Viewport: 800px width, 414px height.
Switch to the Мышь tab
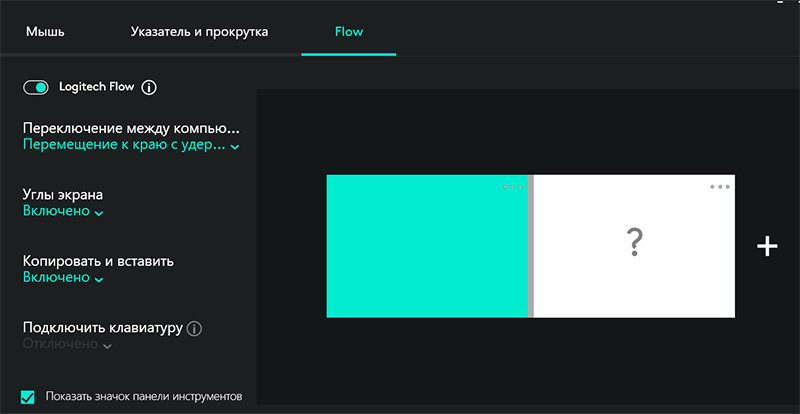pyautogui.click(x=45, y=32)
